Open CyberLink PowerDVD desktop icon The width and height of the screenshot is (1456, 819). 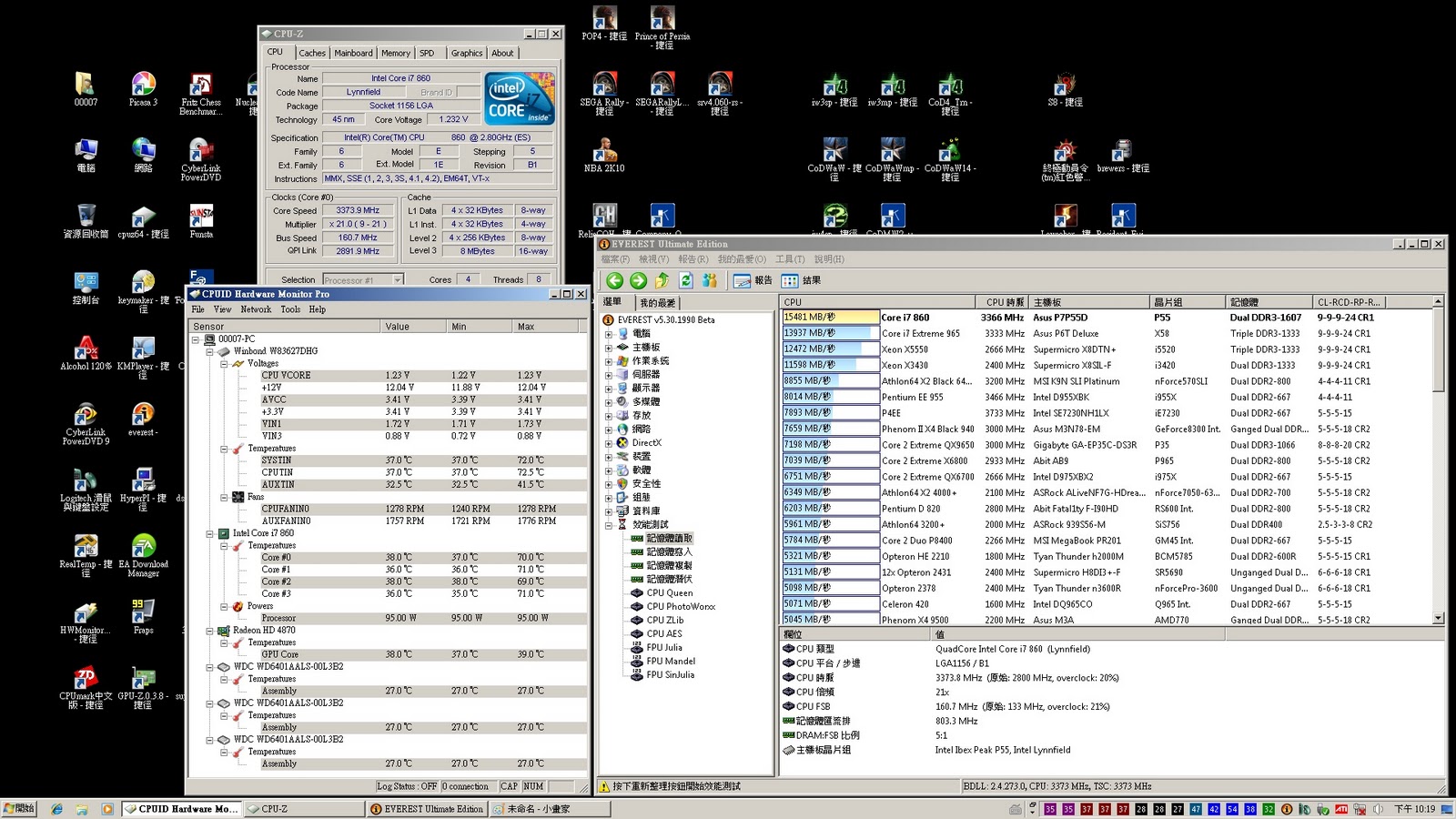click(200, 159)
